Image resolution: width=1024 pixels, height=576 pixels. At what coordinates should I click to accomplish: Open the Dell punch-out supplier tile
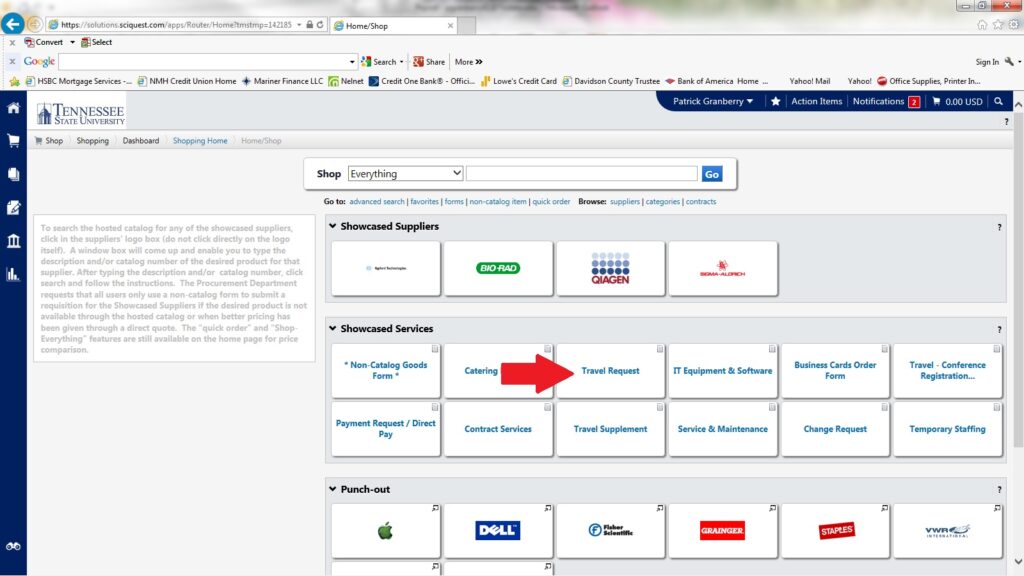click(497, 531)
